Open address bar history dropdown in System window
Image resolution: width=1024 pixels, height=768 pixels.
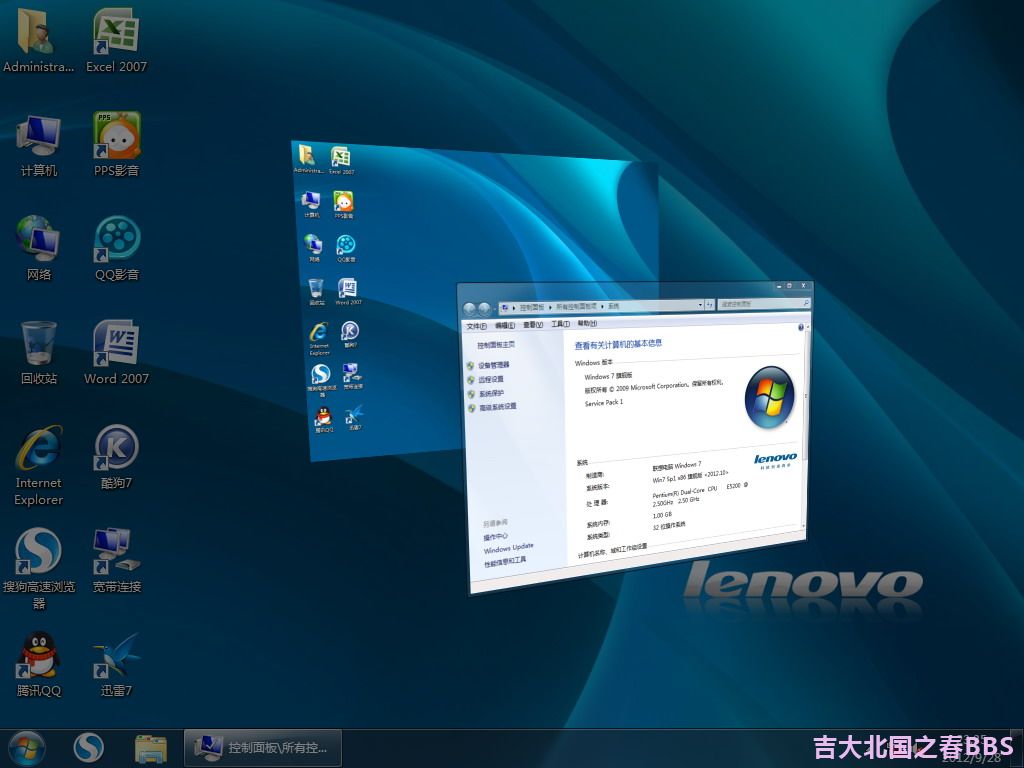click(700, 305)
